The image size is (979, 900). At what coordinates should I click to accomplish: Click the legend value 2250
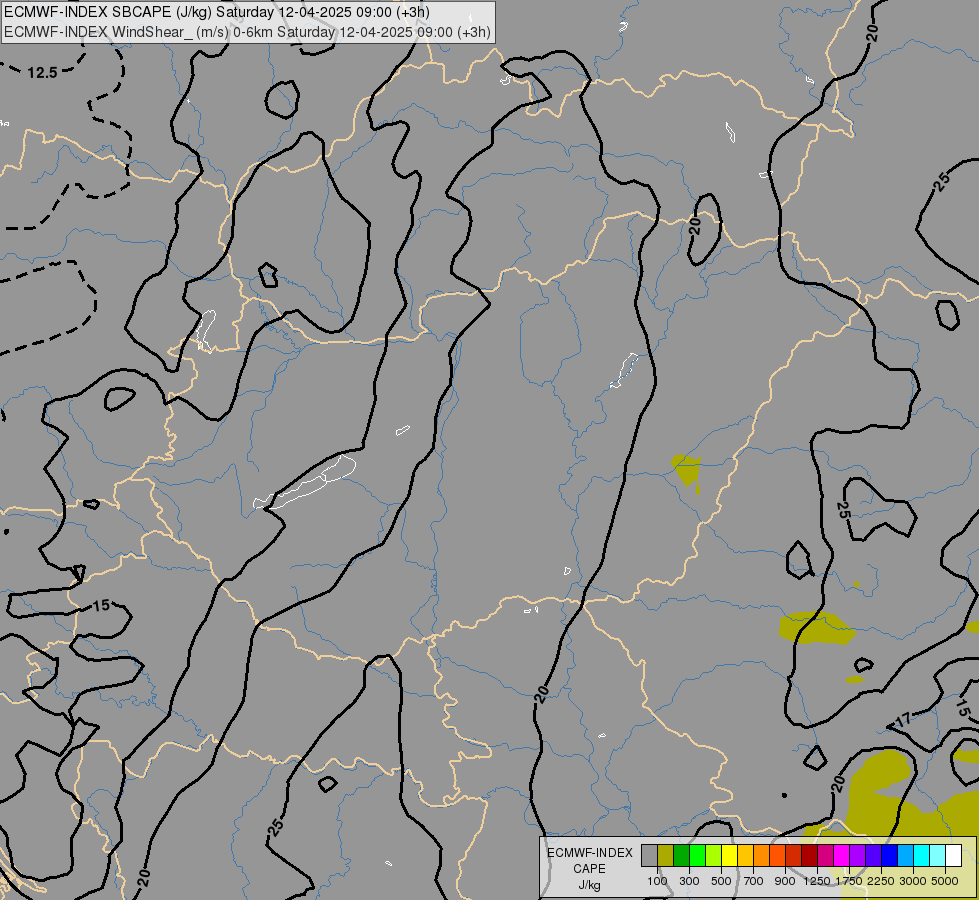pos(880,881)
